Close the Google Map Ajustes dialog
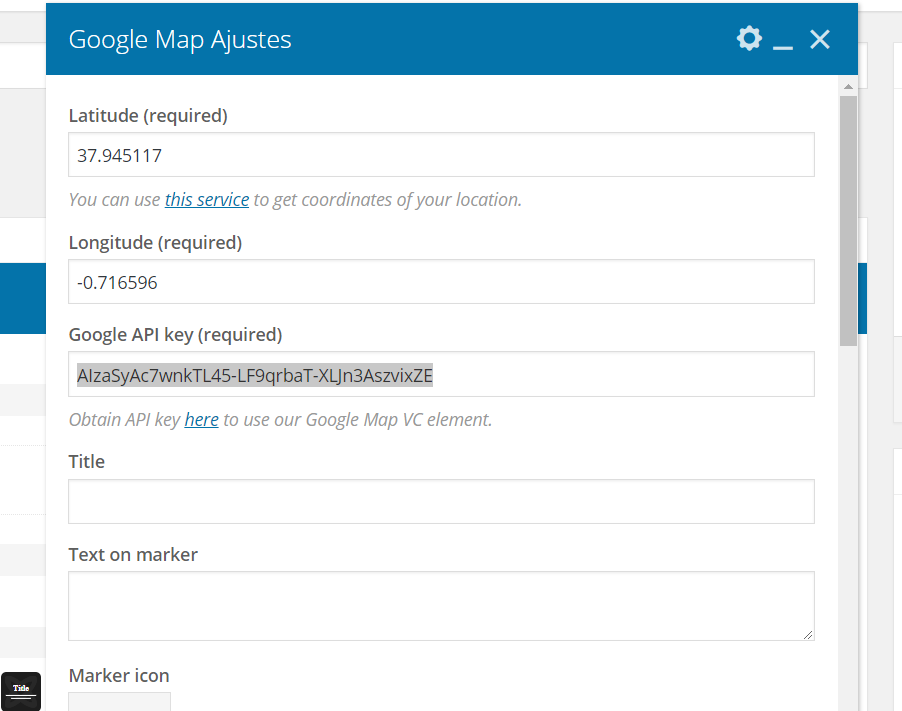Viewport: 902px width, 711px height. (x=820, y=39)
